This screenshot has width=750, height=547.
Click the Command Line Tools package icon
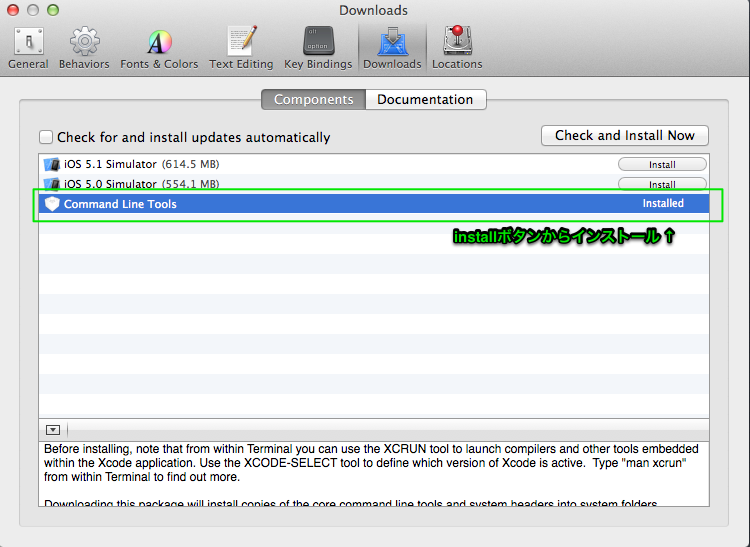52,204
